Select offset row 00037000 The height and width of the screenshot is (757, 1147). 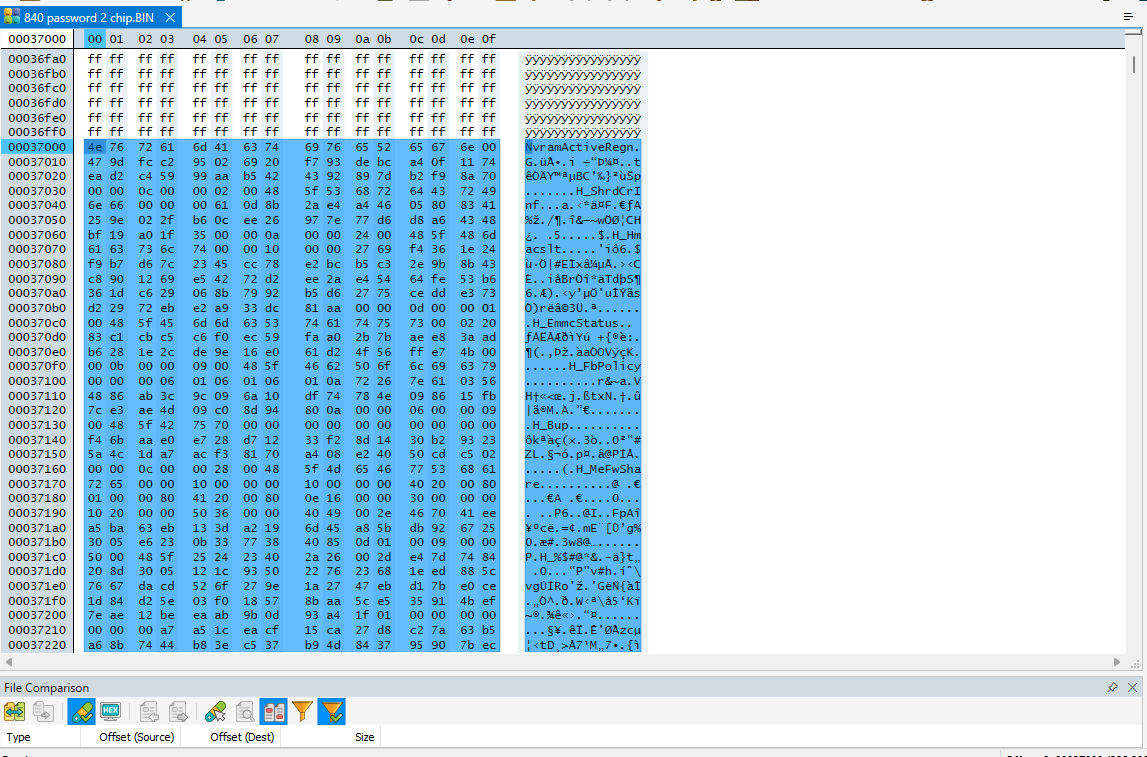37,147
